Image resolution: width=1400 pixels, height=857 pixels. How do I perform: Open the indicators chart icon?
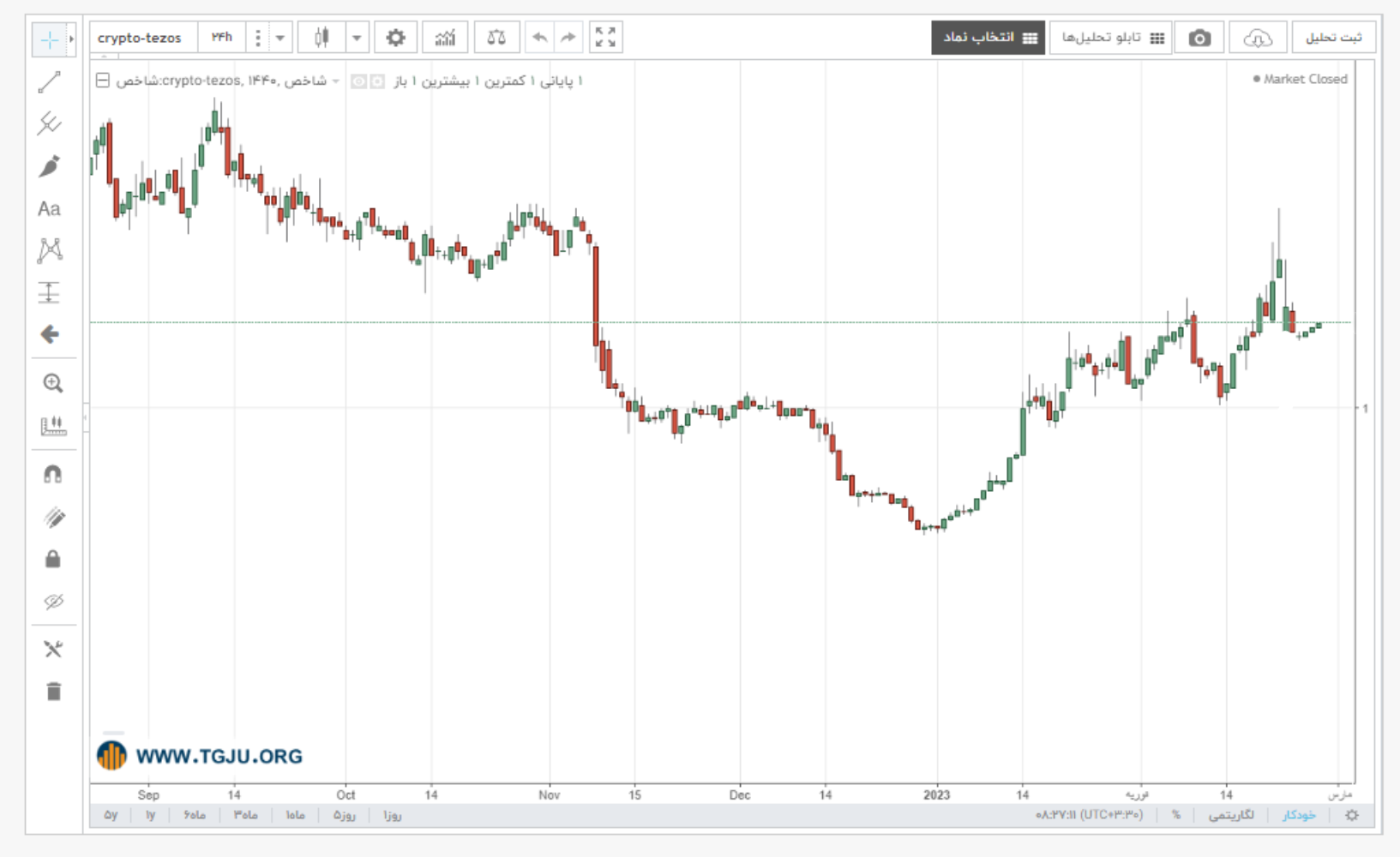445,38
